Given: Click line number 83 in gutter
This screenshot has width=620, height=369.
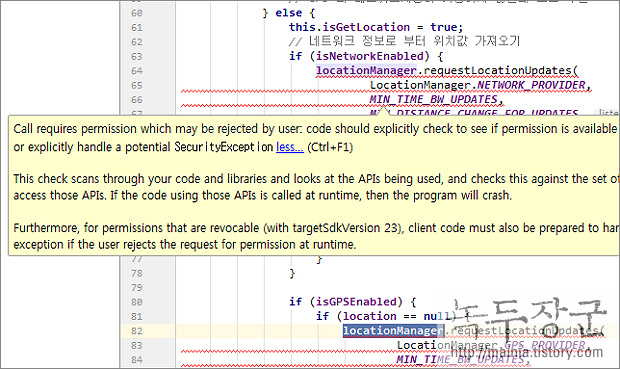Looking at the screenshot, I should pyautogui.click(x=137, y=345).
